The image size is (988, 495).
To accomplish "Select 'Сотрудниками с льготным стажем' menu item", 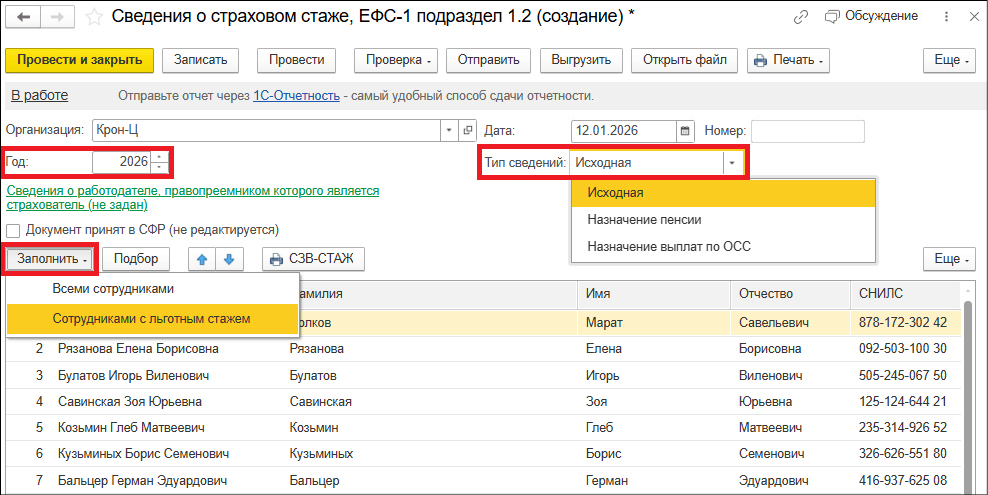I will (151, 319).
